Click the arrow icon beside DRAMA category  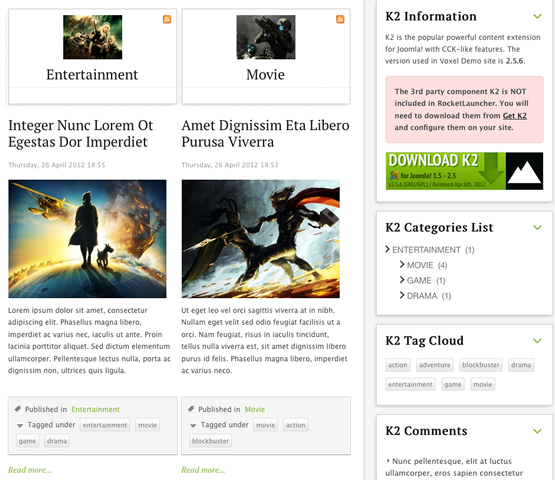(x=402, y=295)
